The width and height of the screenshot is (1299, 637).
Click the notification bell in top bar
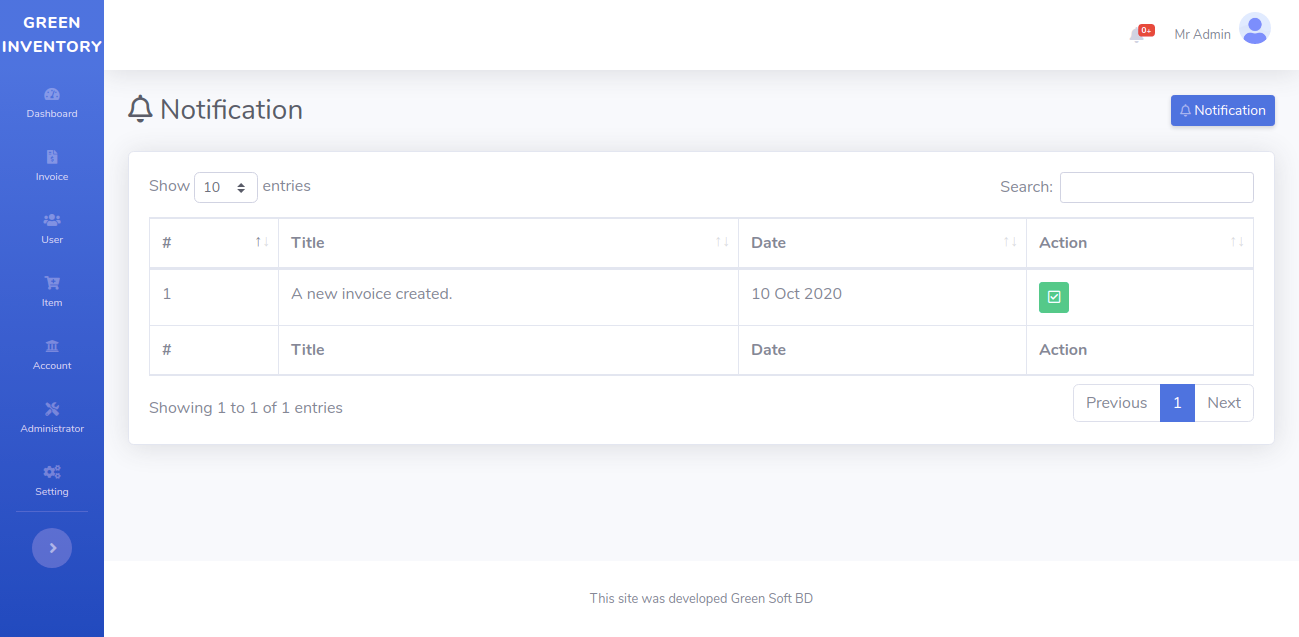(1137, 35)
